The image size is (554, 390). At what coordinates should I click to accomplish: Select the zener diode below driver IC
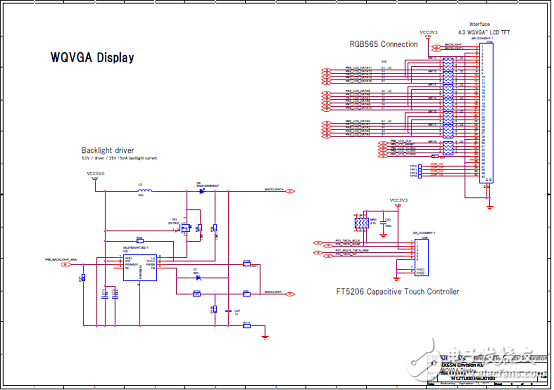click(198, 278)
